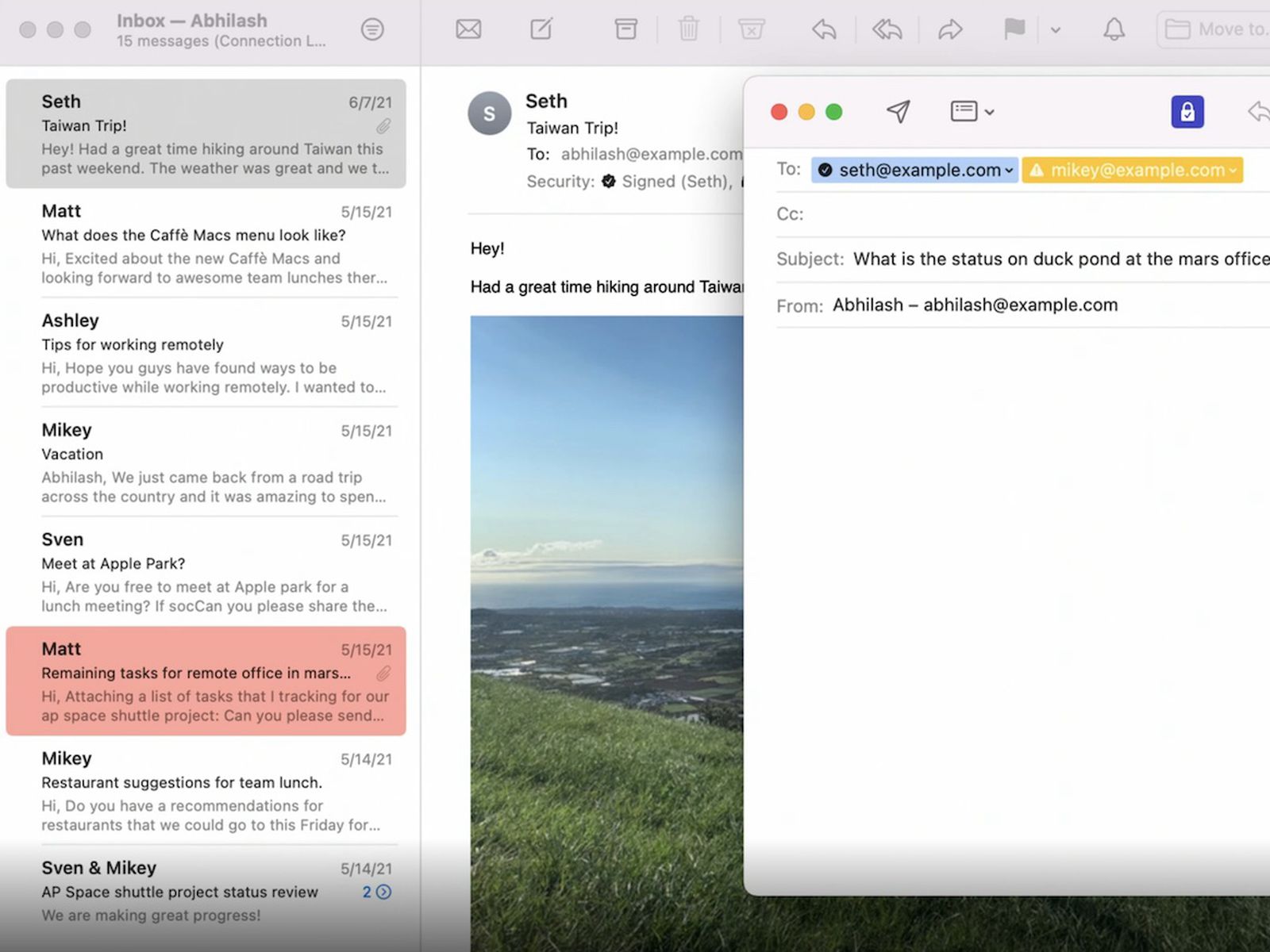1270x952 pixels.
Task: Reply to the selected email
Action: [x=824, y=30]
